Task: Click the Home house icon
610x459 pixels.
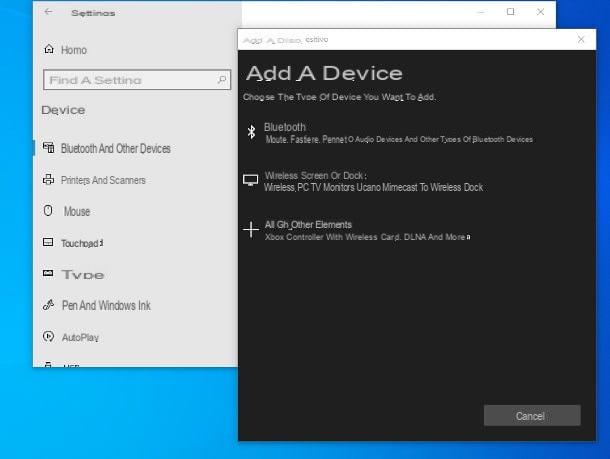Action: click(x=49, y=49)
